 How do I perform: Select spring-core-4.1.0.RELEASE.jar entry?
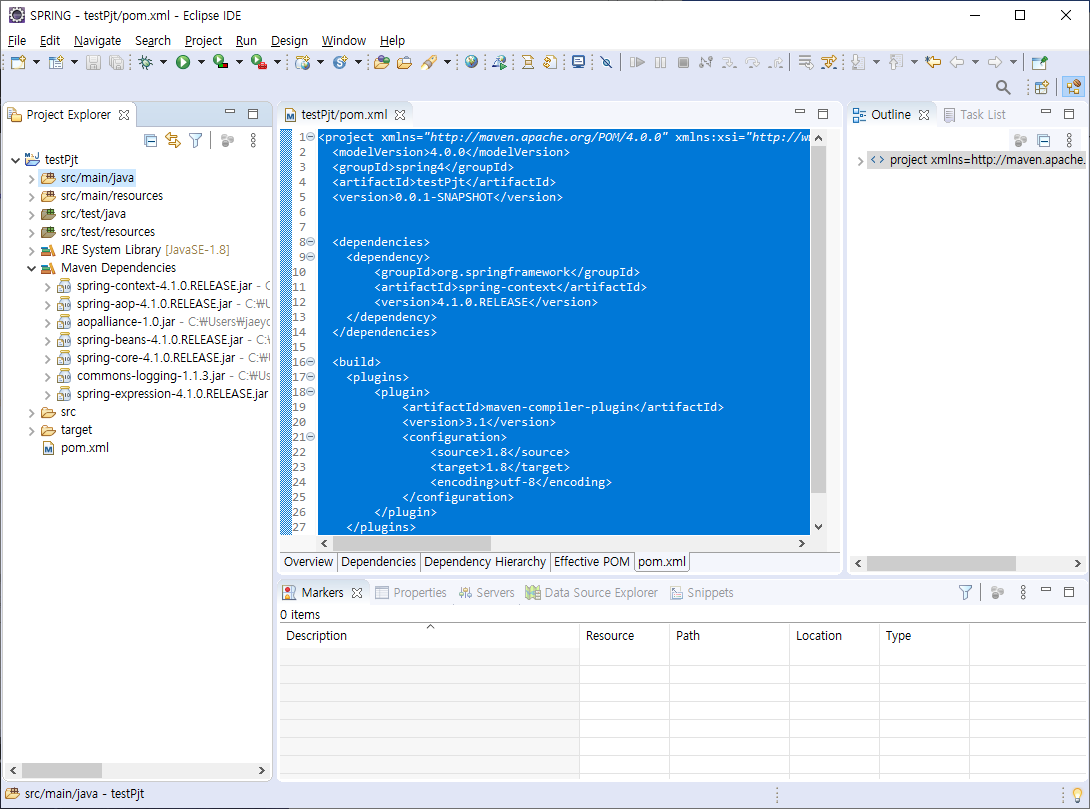tap(156, 358)
